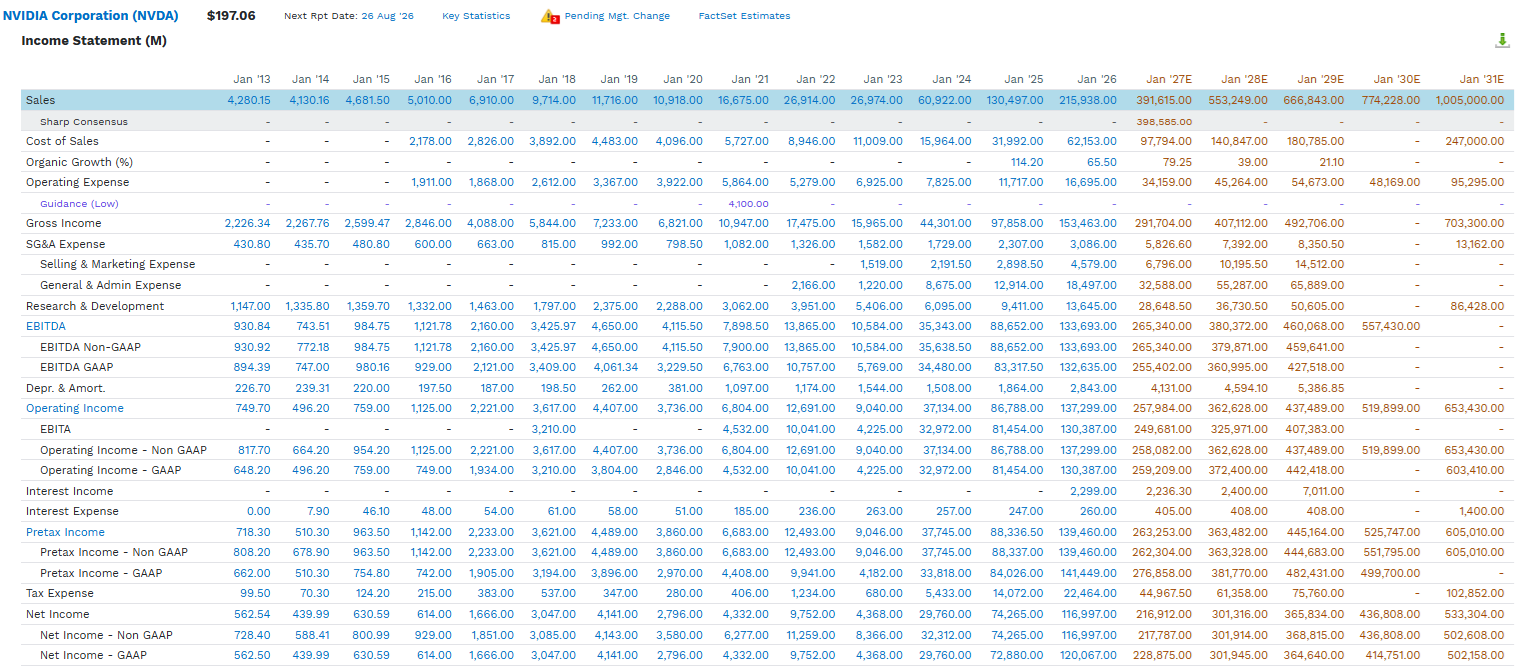Image resolution: width=1517 pixels, height=667 pixels.
Task: Click the Jan '31E column header
Action: click(x=1481, y=79)
